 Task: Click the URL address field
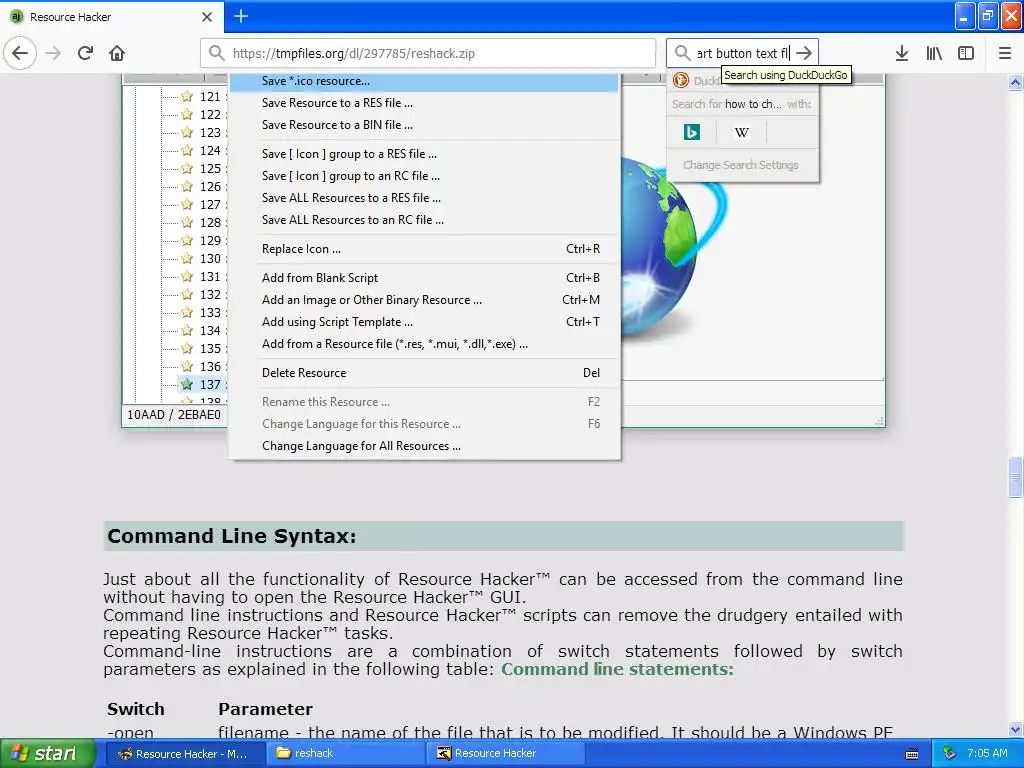428,53
